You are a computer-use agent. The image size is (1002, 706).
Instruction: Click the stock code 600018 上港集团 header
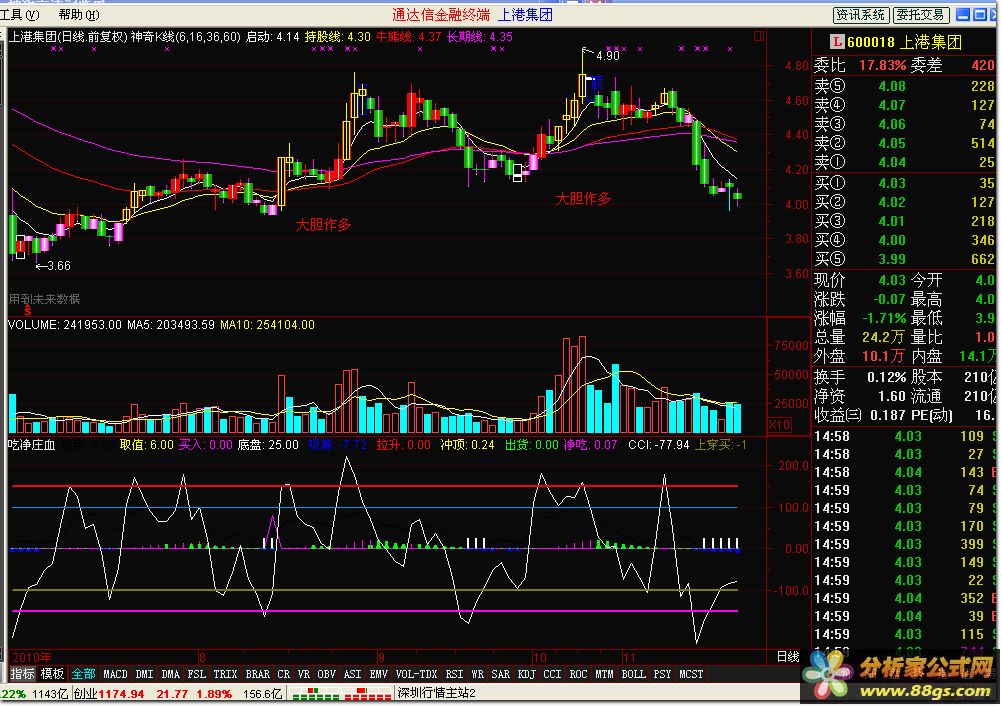904,43
